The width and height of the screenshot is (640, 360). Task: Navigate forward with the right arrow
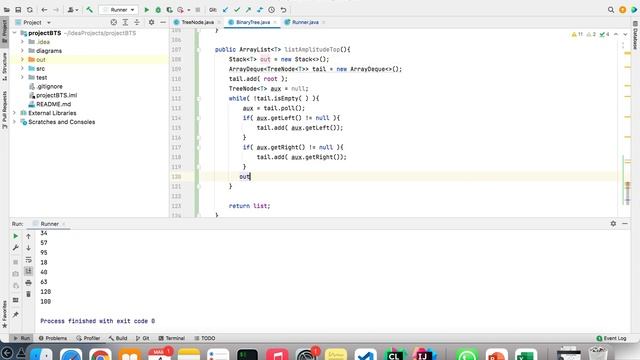tap(56, 10)
